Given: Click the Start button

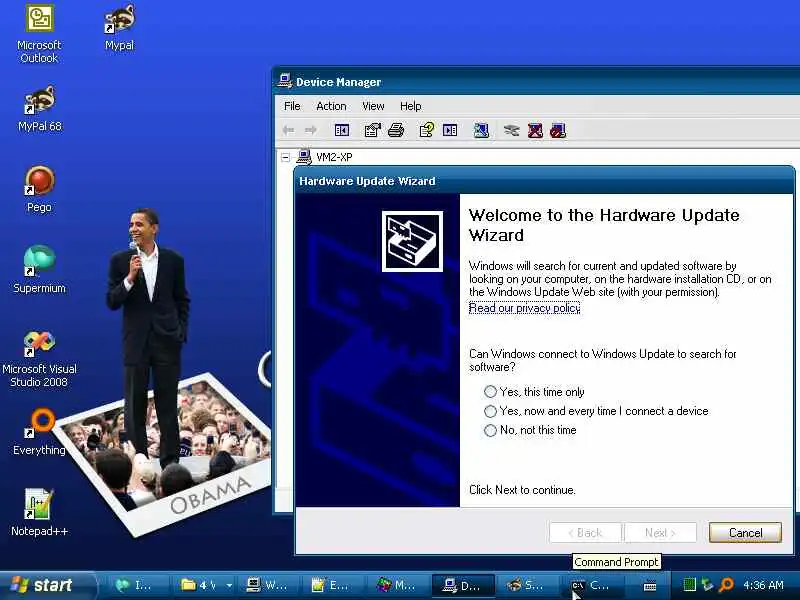Looking at the screenshot, I should pyautogui.click(x=46, y=585).
